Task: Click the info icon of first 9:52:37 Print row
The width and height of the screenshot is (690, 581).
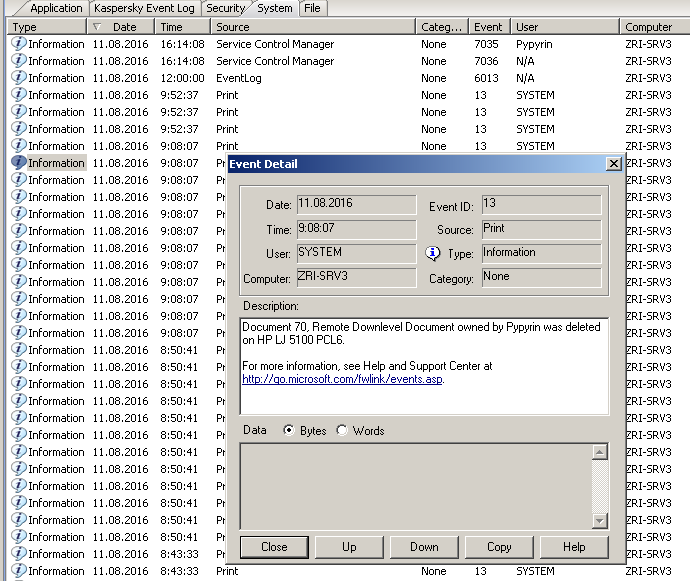Action: (18, 95)
